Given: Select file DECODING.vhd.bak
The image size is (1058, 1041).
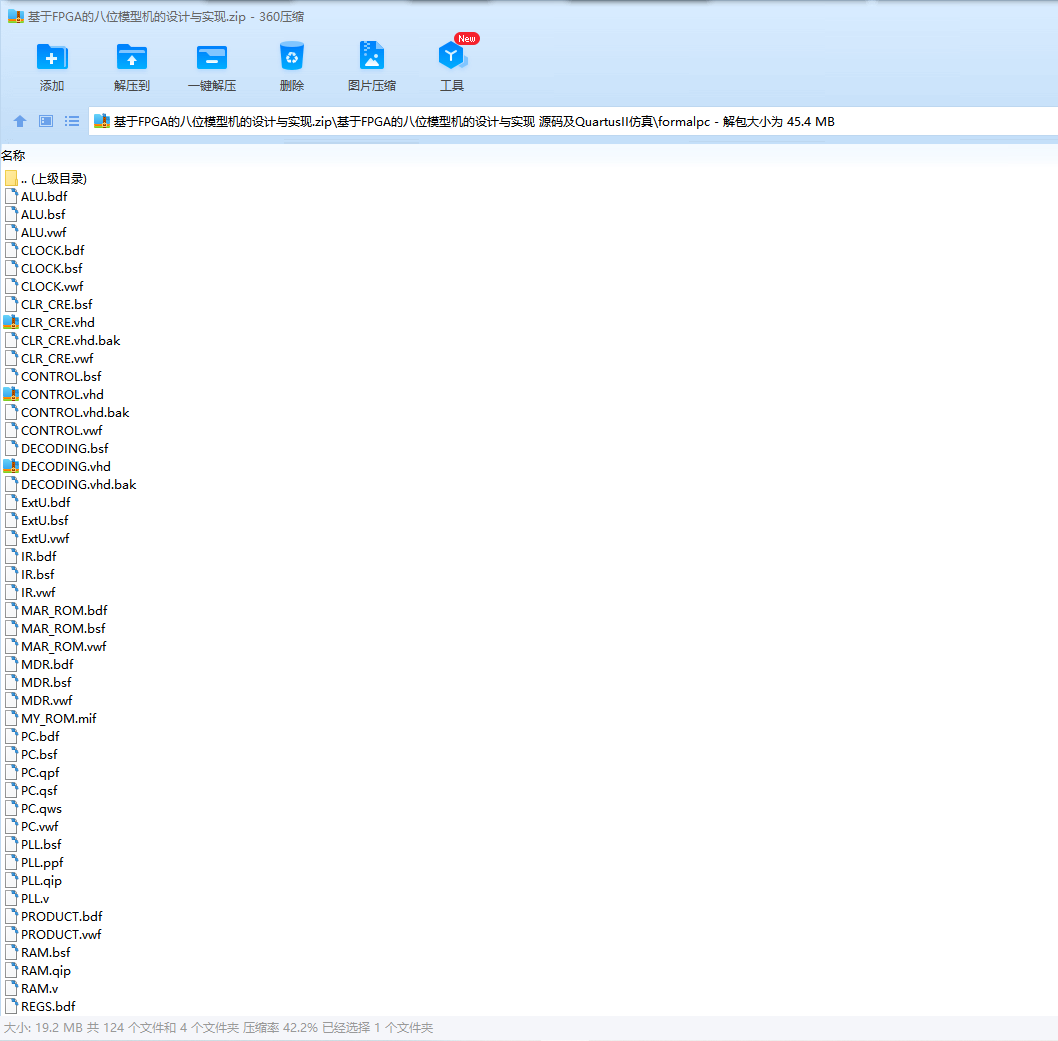Looking at the screenshot, I should [x=71, y=484].
